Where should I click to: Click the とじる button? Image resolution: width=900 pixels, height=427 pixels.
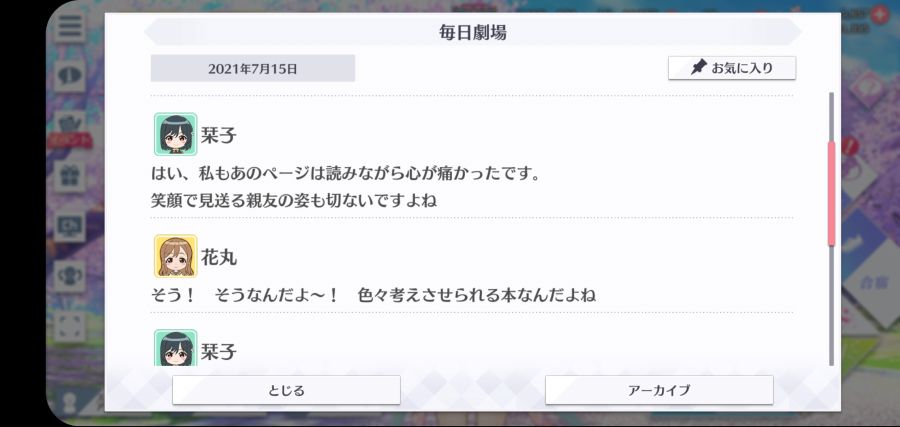pyautogui.click(x=286, y=390)
